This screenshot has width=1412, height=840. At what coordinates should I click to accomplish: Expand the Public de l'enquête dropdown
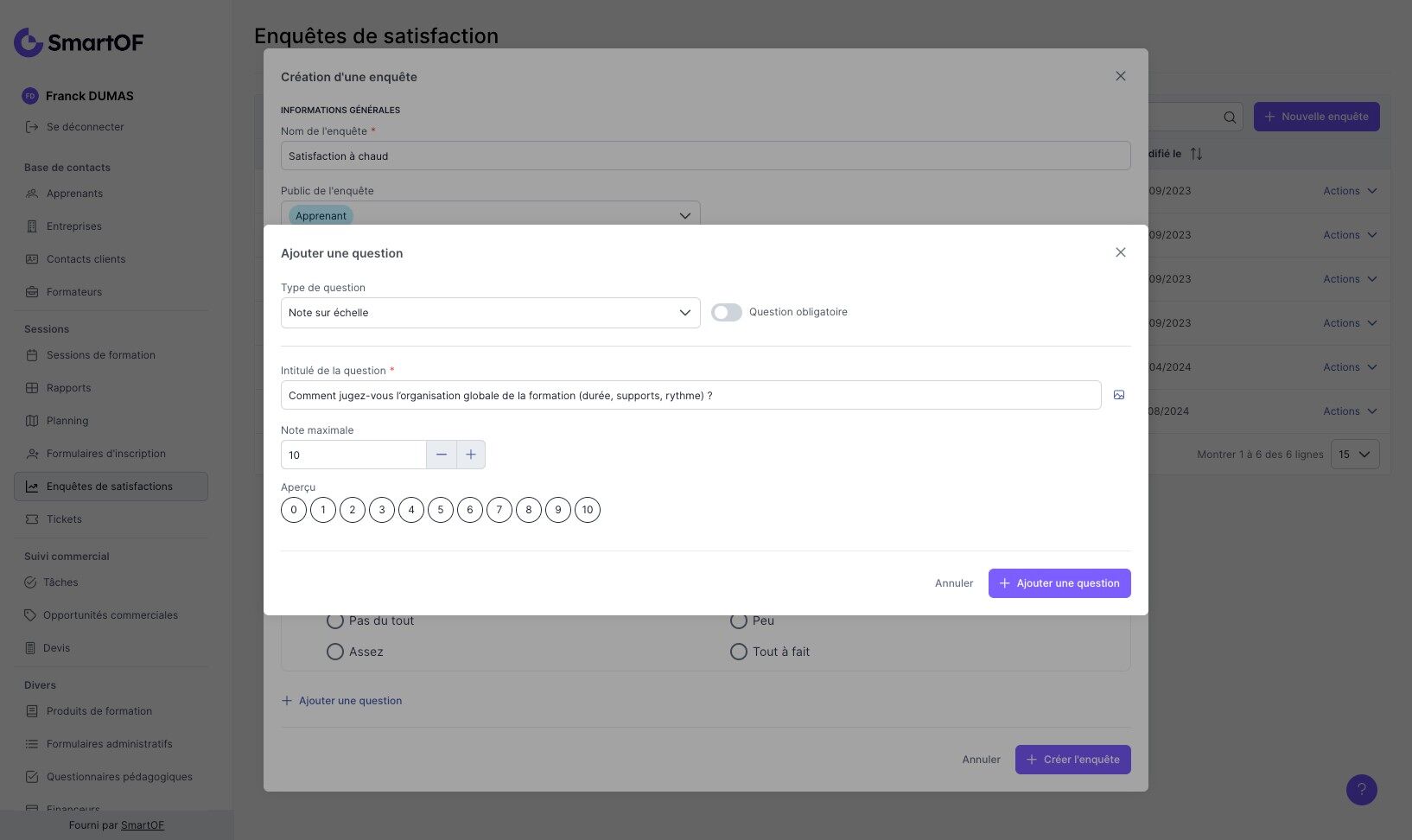point(684,215)
